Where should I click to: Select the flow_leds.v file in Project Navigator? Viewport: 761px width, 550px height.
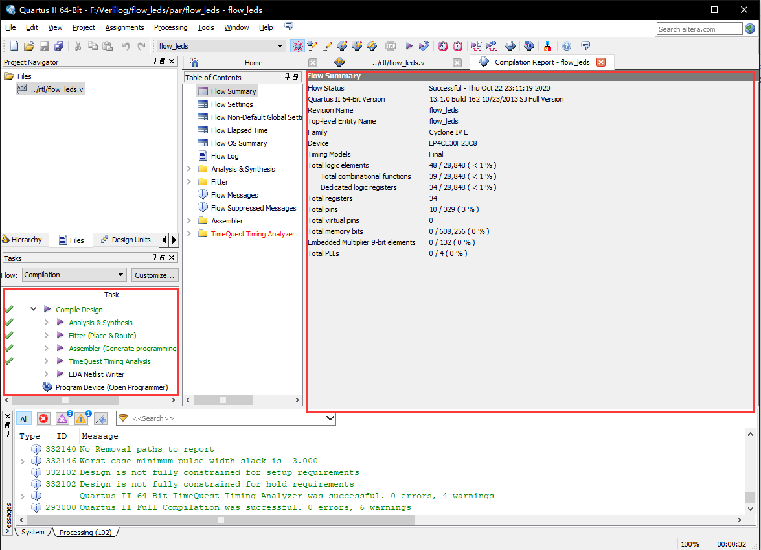pyautogui.click(x=50, y=89)
